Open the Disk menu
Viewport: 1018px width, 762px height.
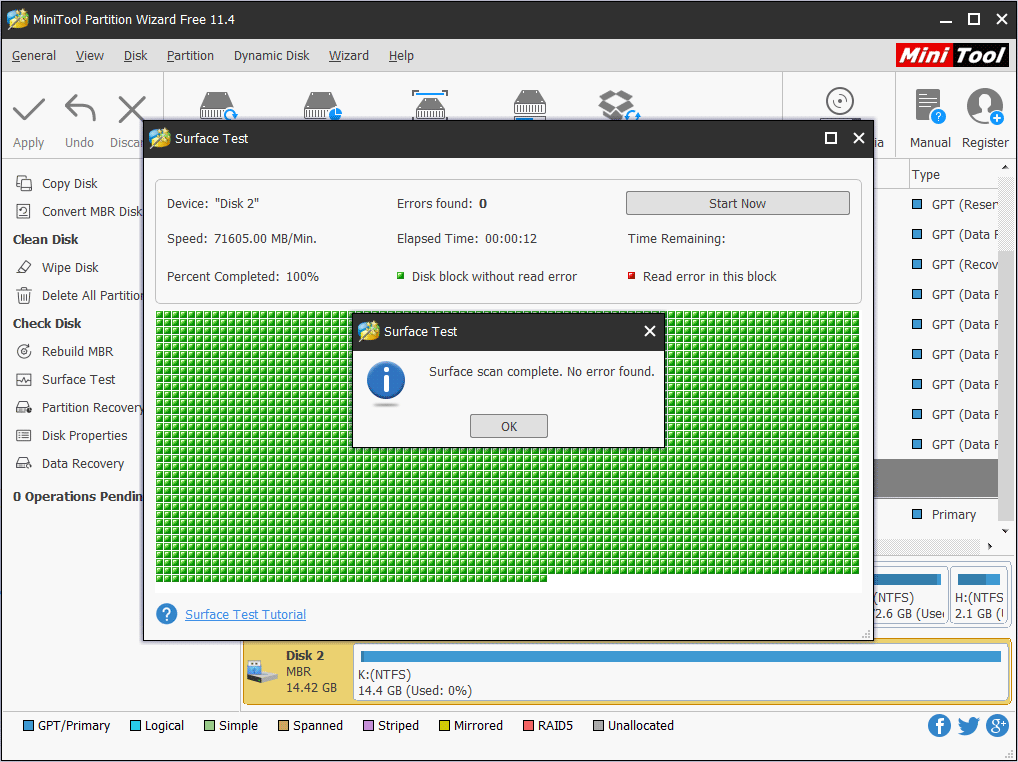pos(135,56)
